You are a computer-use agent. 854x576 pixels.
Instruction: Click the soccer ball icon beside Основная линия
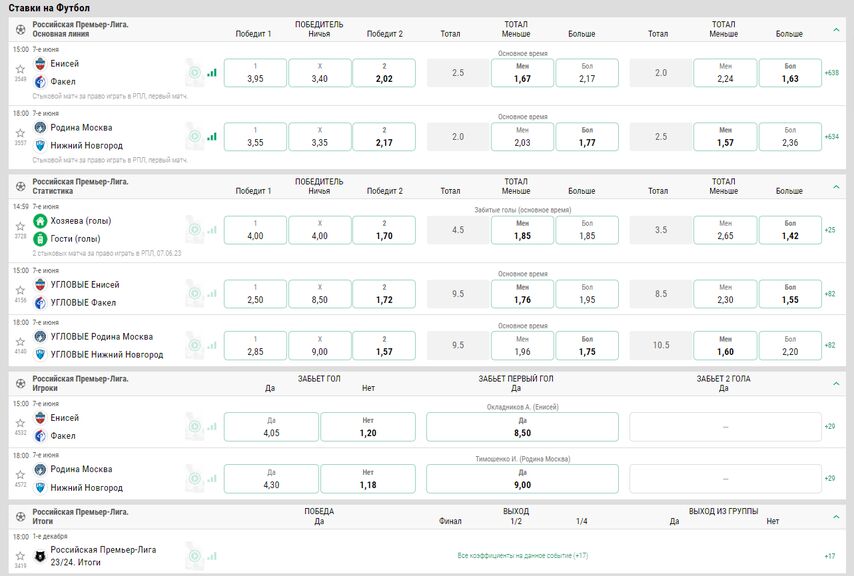click(20, 29)
